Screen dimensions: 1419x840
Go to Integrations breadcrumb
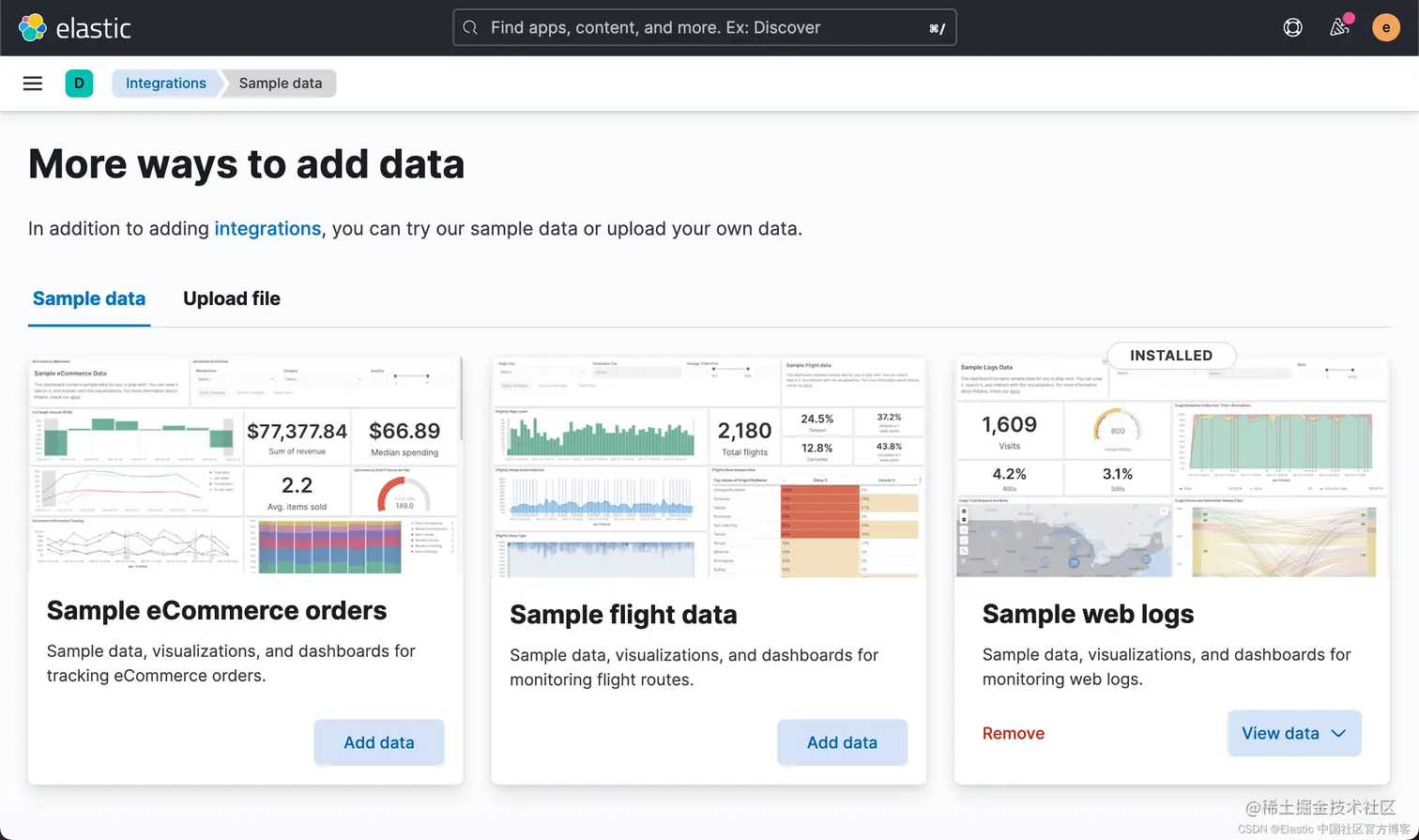[x=166, y=84]
